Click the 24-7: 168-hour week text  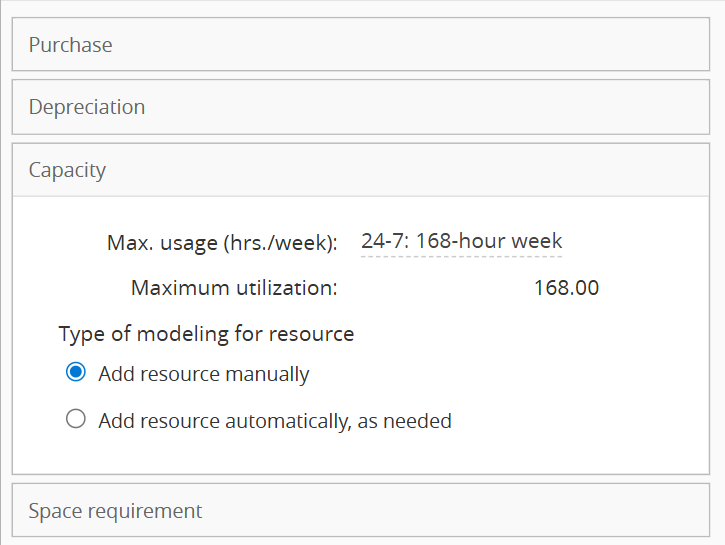[461, 241]
